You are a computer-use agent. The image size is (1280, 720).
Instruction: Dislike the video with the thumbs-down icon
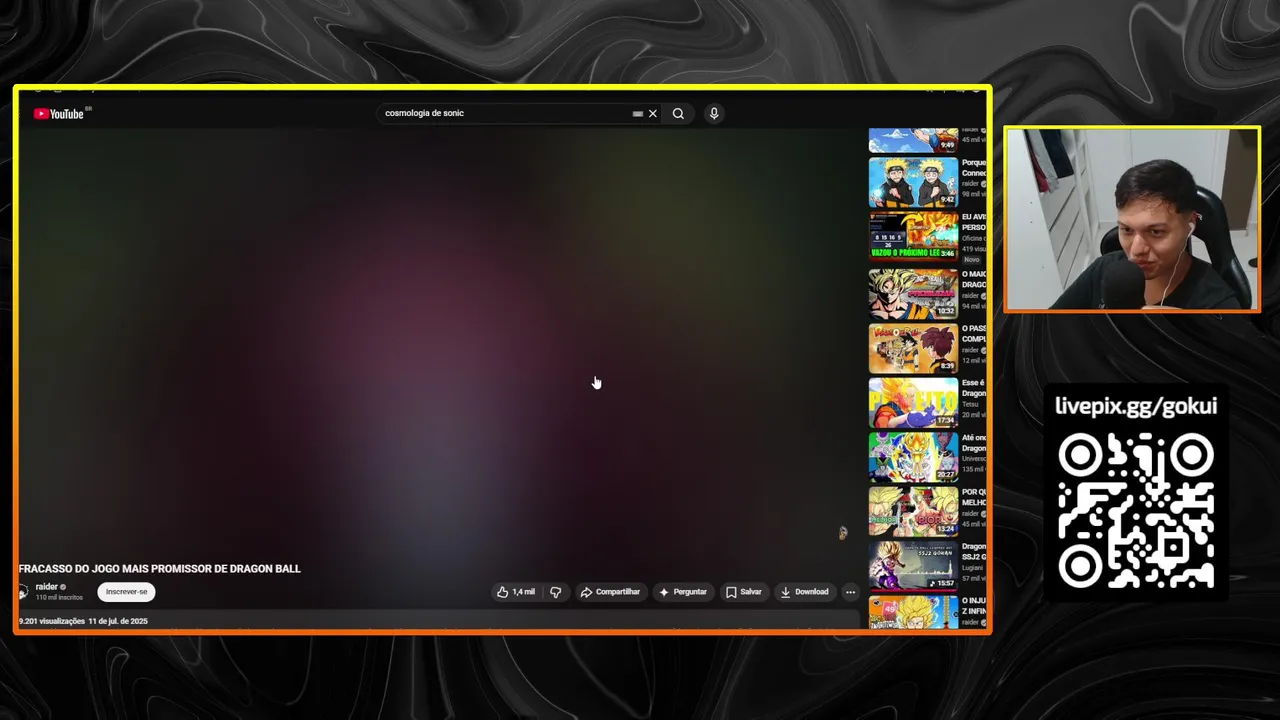coord(555,592)
